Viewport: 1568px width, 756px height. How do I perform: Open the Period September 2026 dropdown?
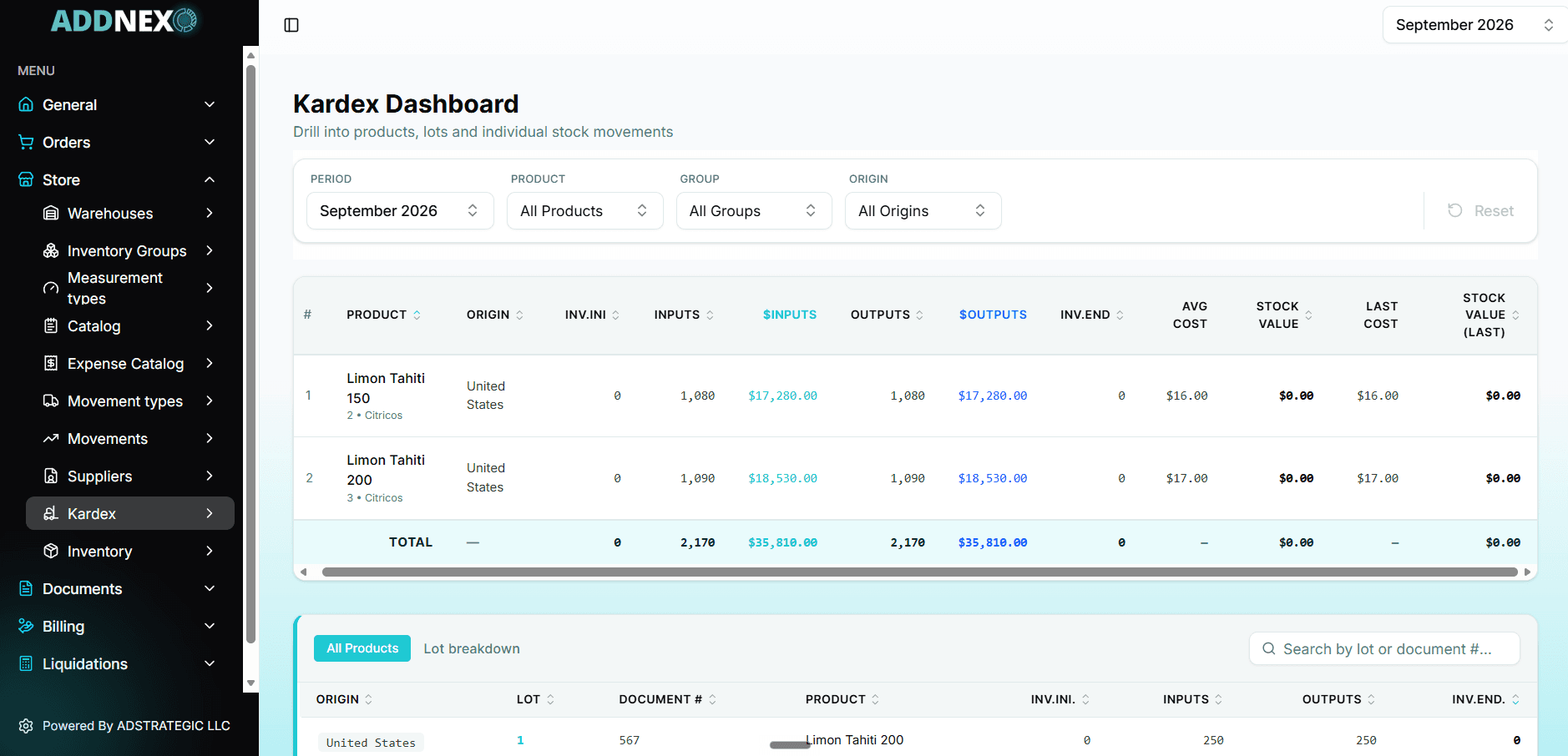(x=400, y=211)
